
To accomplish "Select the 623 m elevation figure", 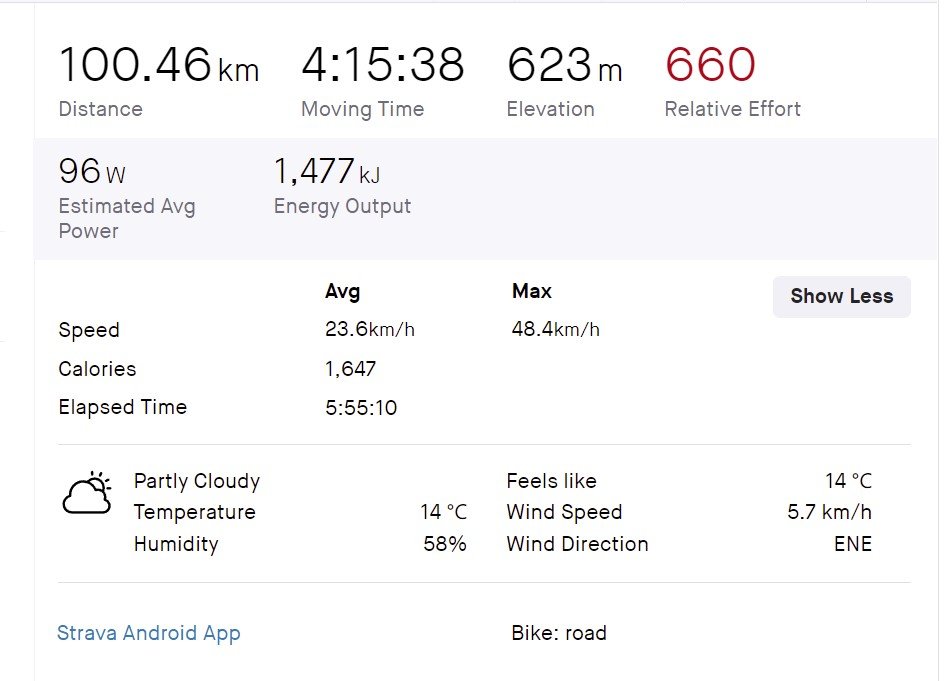I will [x=564, y=66].
